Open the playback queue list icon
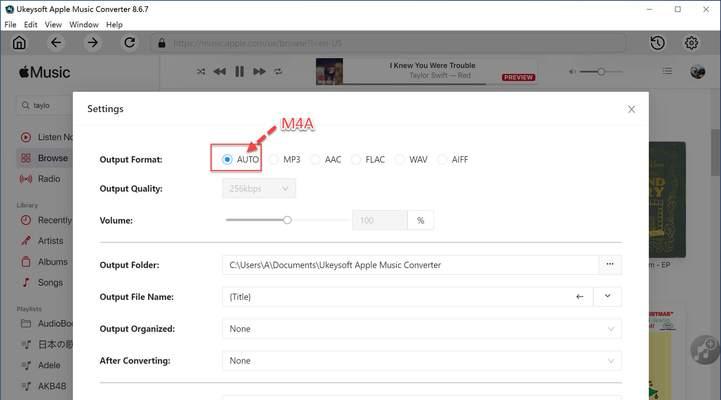The image size is (721, 400). pos(667,71)
